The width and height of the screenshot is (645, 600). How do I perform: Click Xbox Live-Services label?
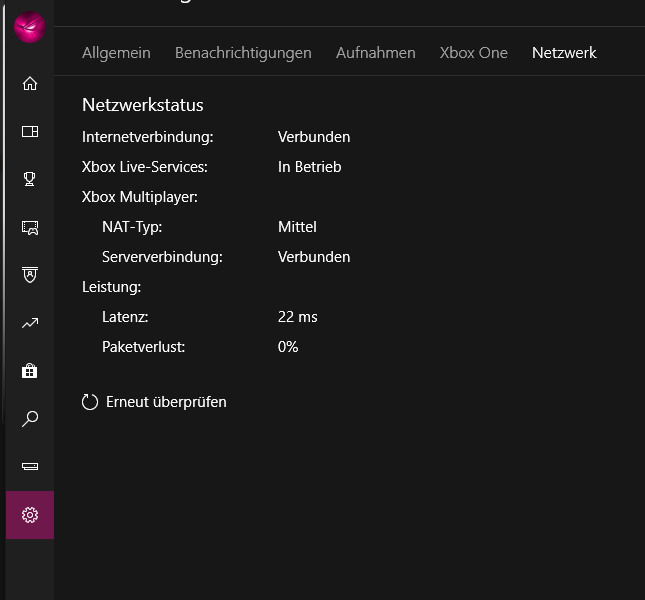(x=144, y=167)
